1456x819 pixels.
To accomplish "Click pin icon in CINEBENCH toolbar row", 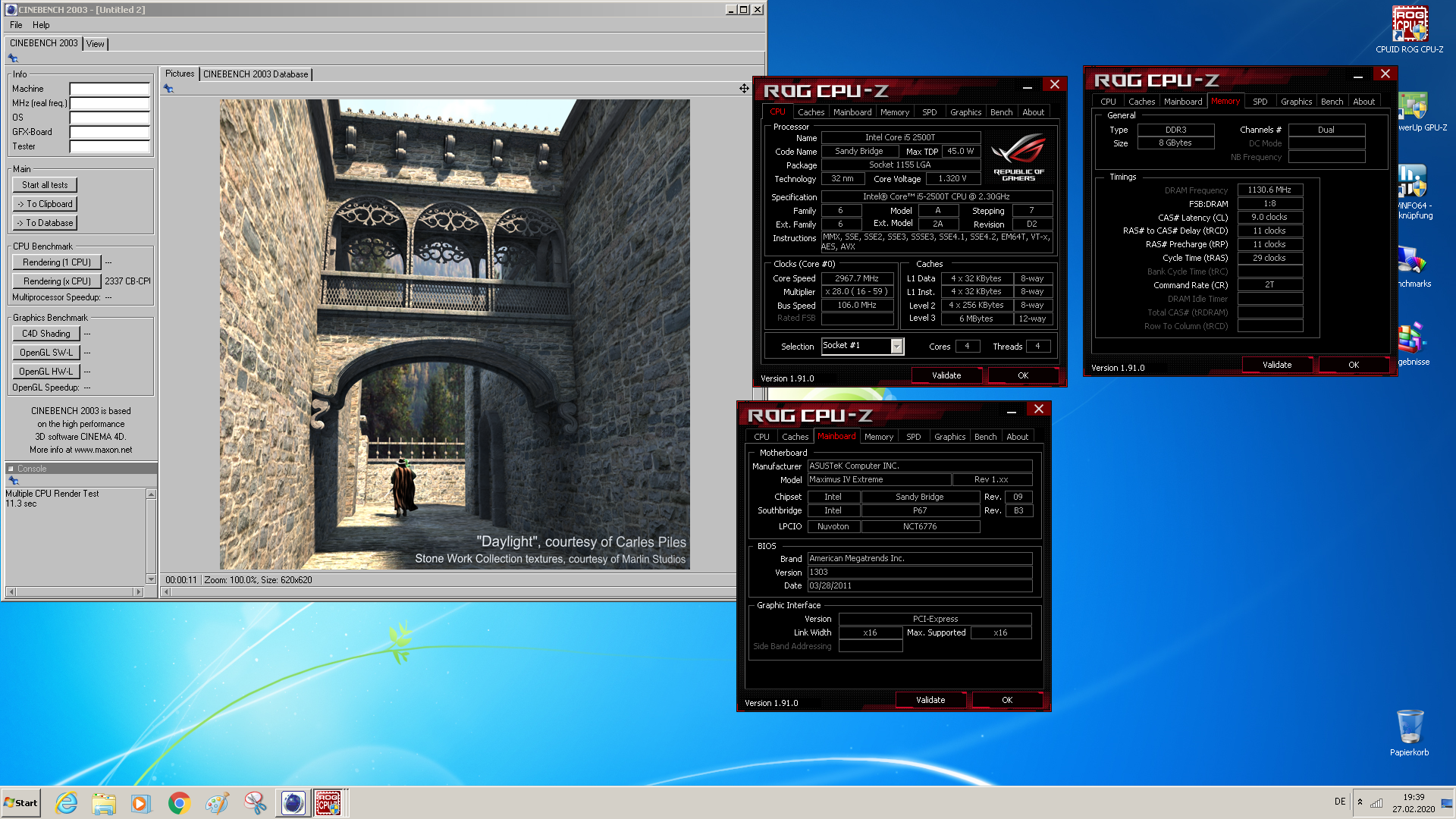I will [x=13, y=58].
